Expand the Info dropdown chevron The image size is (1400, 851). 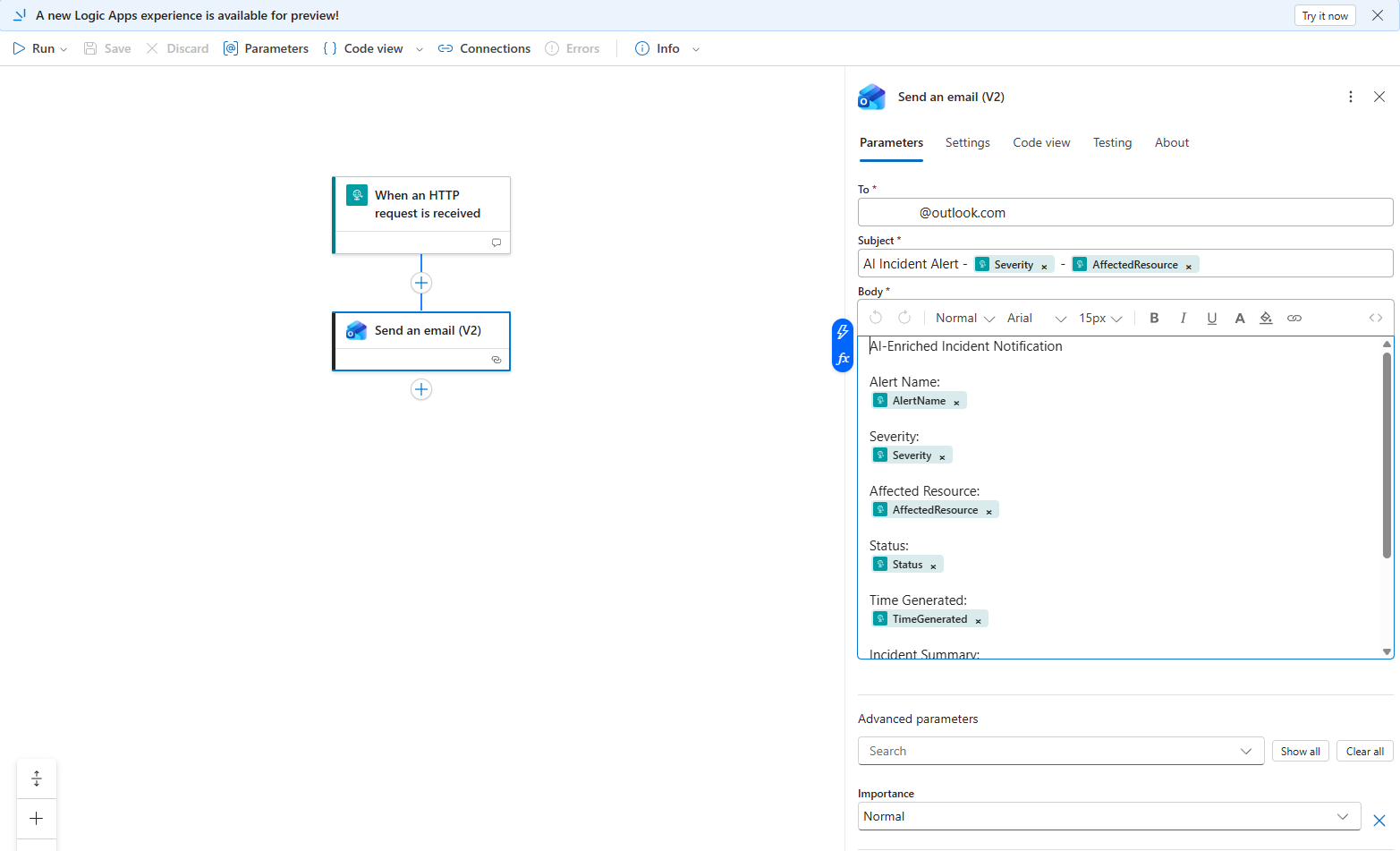coord(696,49)
